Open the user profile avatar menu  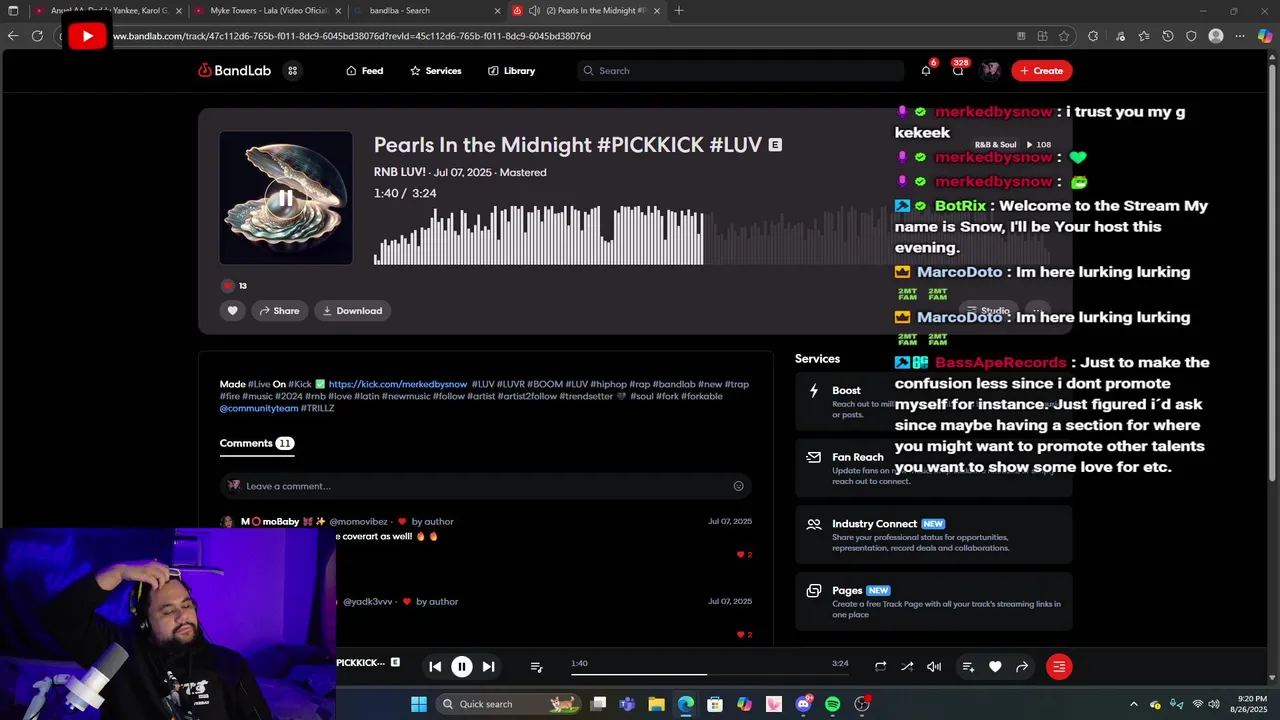click(990, 70)
